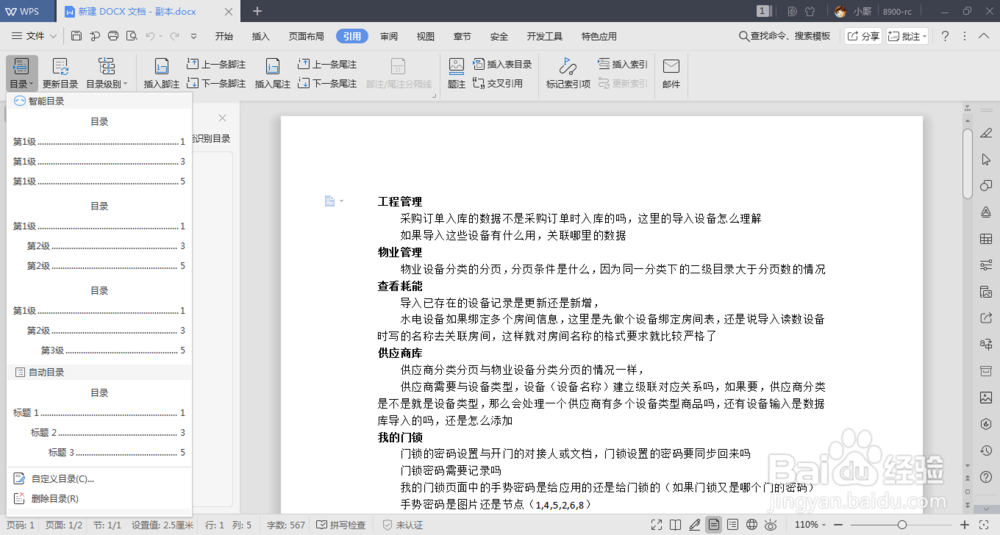Select the single-level 第1级 TOC style
This screenshot has width=1000, height=535.
coord(99,152)
